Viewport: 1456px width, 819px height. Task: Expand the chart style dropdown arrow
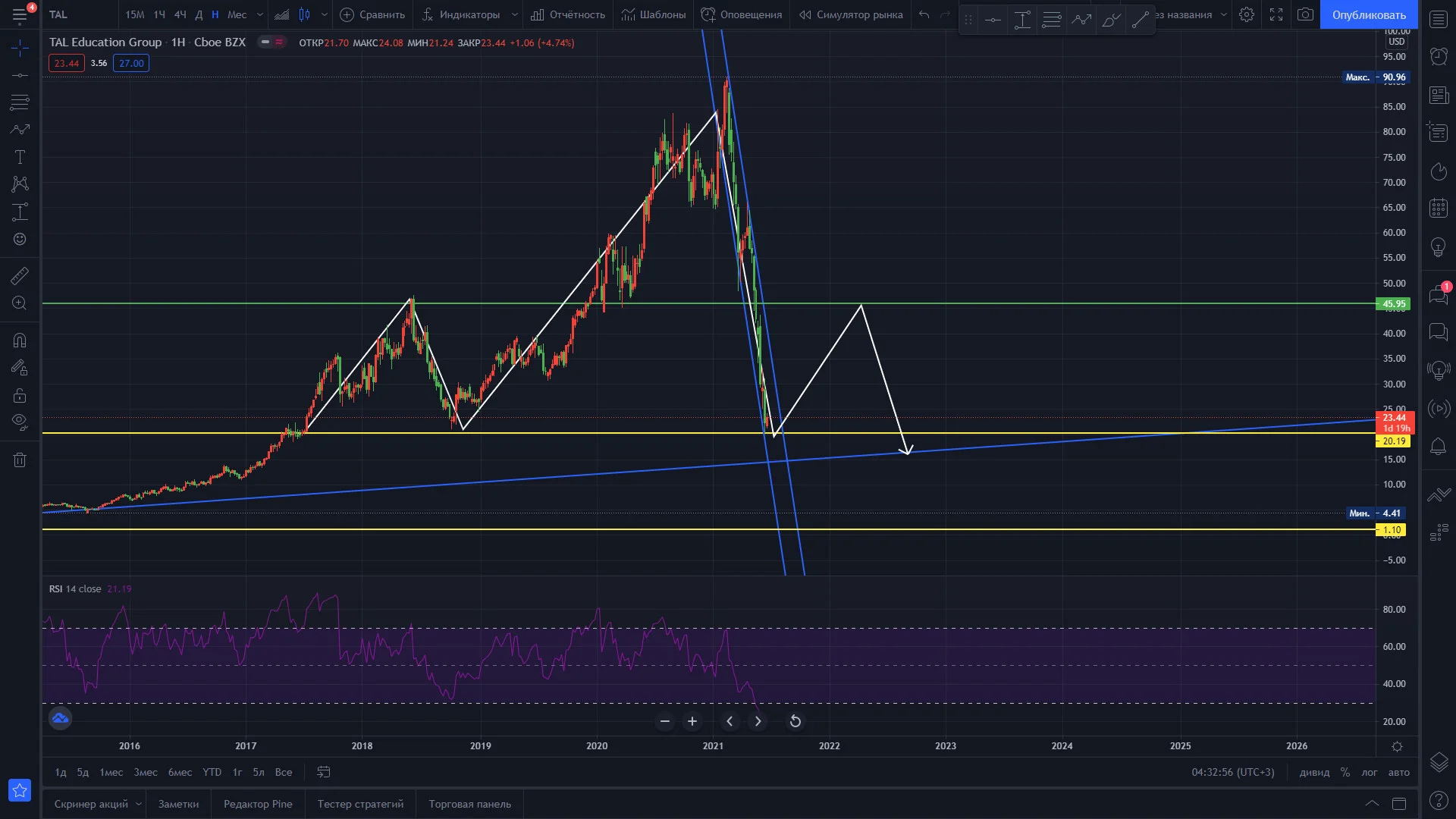(x=325, y=14)
